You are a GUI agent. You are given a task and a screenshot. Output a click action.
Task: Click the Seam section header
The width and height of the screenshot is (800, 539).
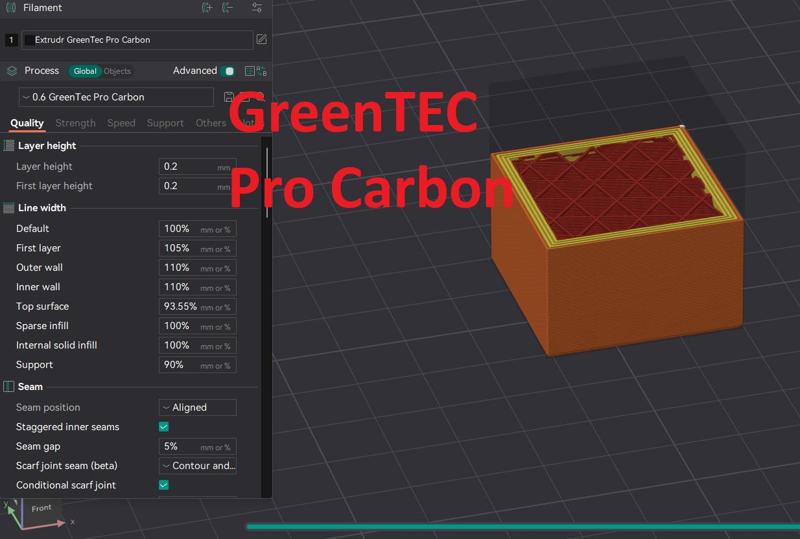tap(30, 386)
